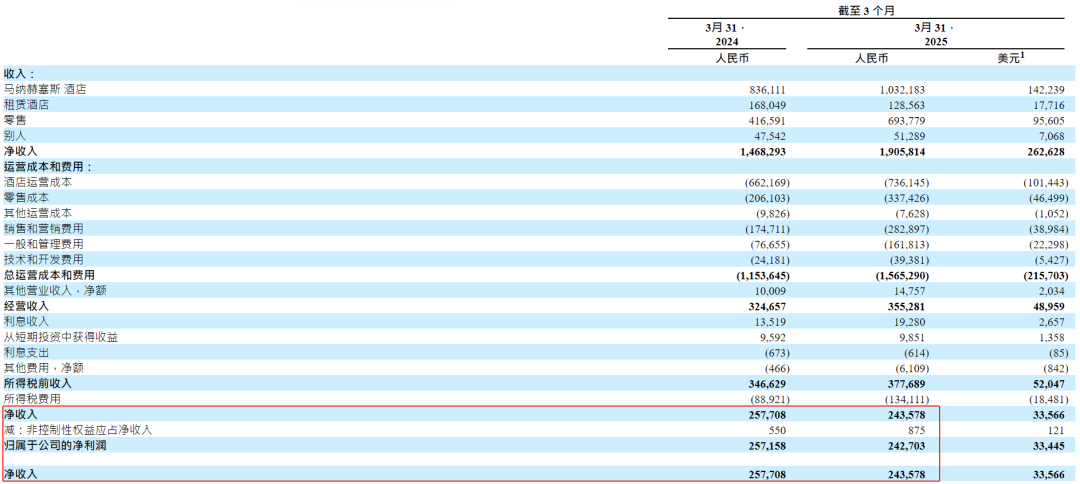Select the 马纳赫塞斯 酒店 row label
Screen dimensions: 1080x484
tap(45, 90)
